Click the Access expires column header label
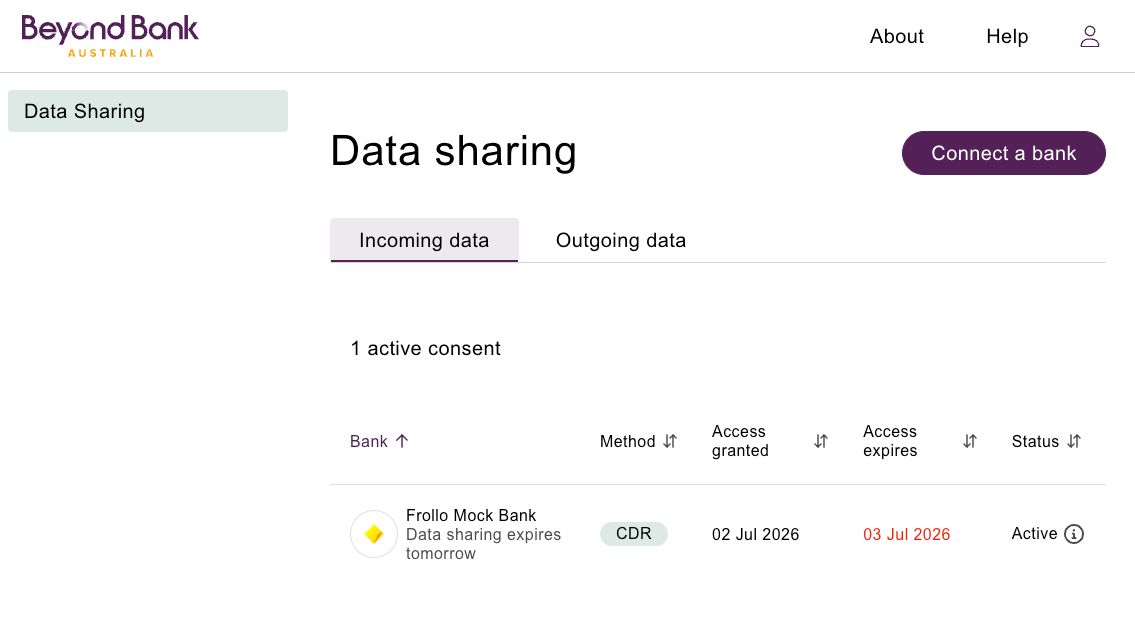Screen dimensions: 1135x633 click(x=890, y=441)
